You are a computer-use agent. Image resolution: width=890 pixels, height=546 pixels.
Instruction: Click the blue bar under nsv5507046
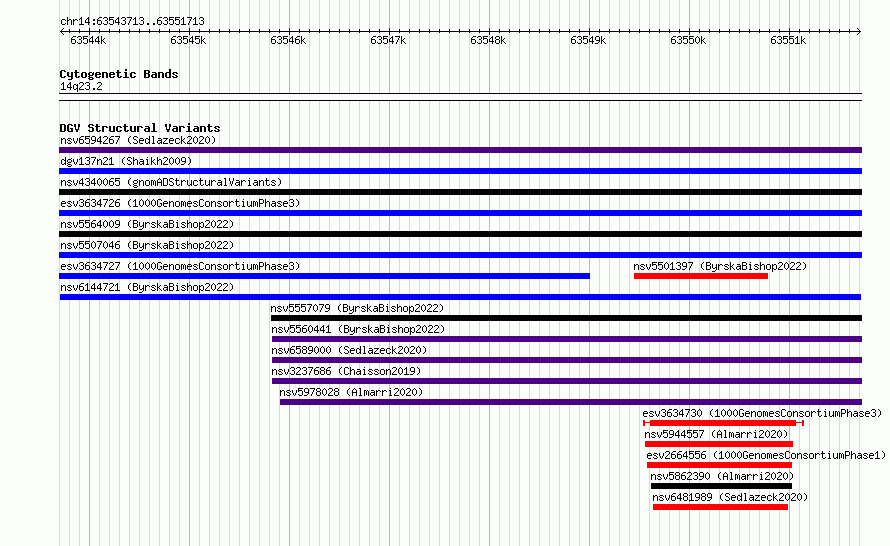(x=460, y=255)
